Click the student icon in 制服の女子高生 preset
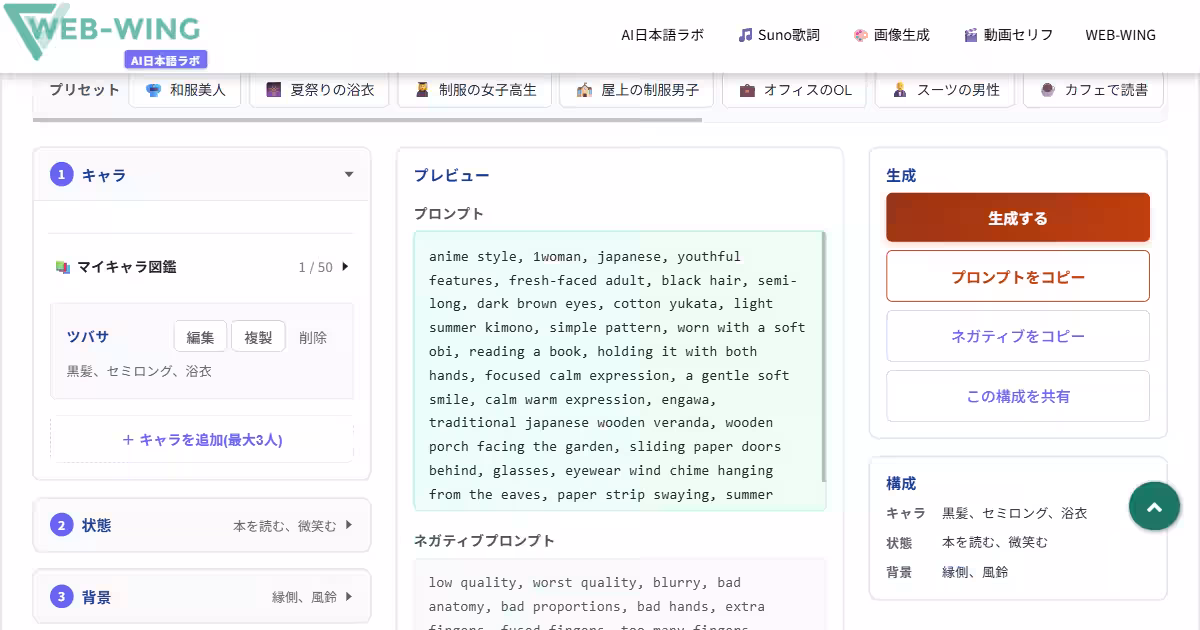The height and width of the screenshot is (630, 1200). pyautogui.click(x=422, y=90)
